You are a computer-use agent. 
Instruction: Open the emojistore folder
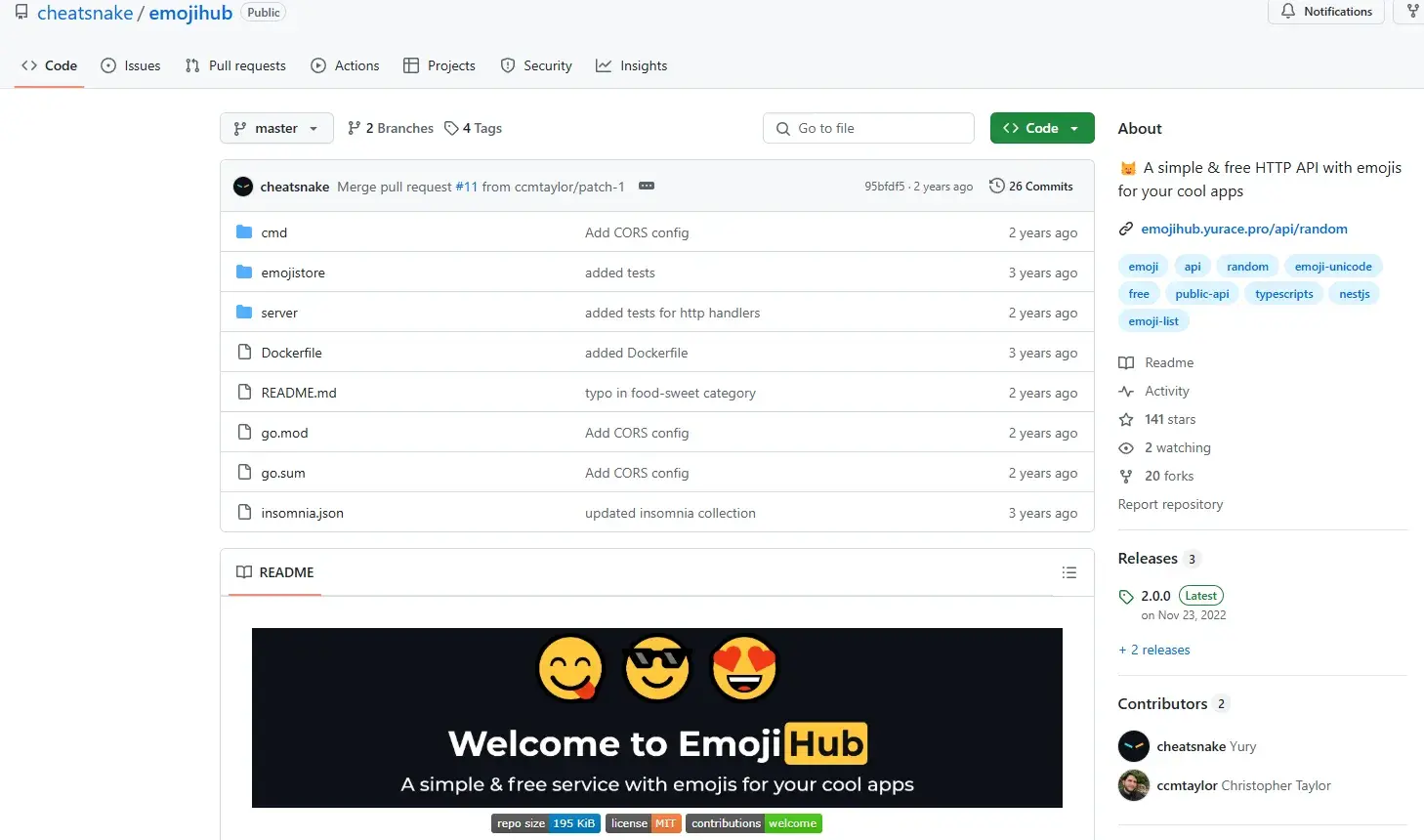[x=293, y=273]
